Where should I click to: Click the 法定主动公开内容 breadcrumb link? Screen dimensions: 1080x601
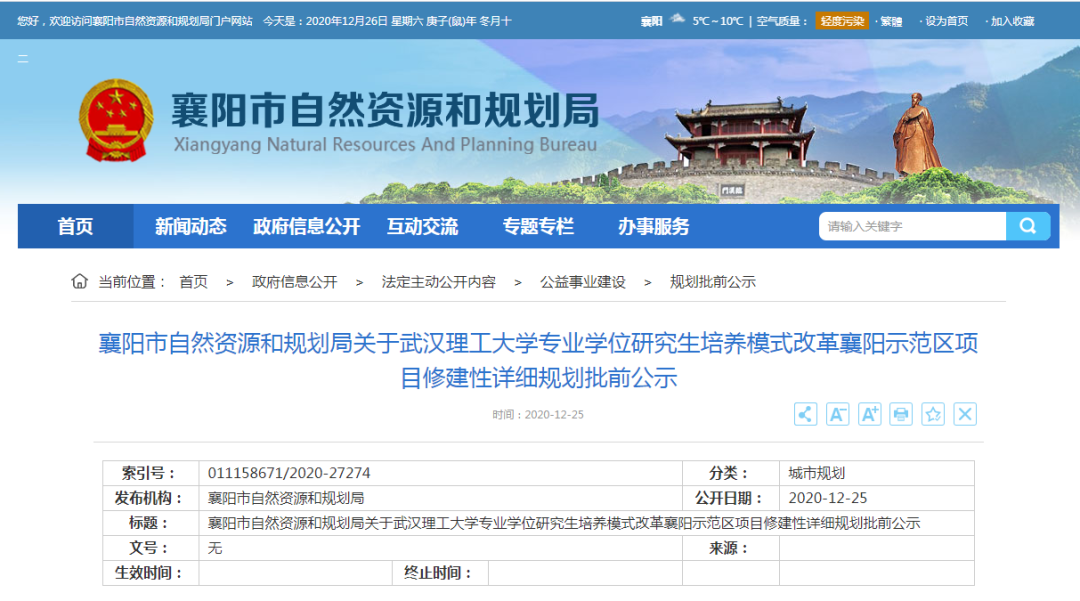pos(439,282)
